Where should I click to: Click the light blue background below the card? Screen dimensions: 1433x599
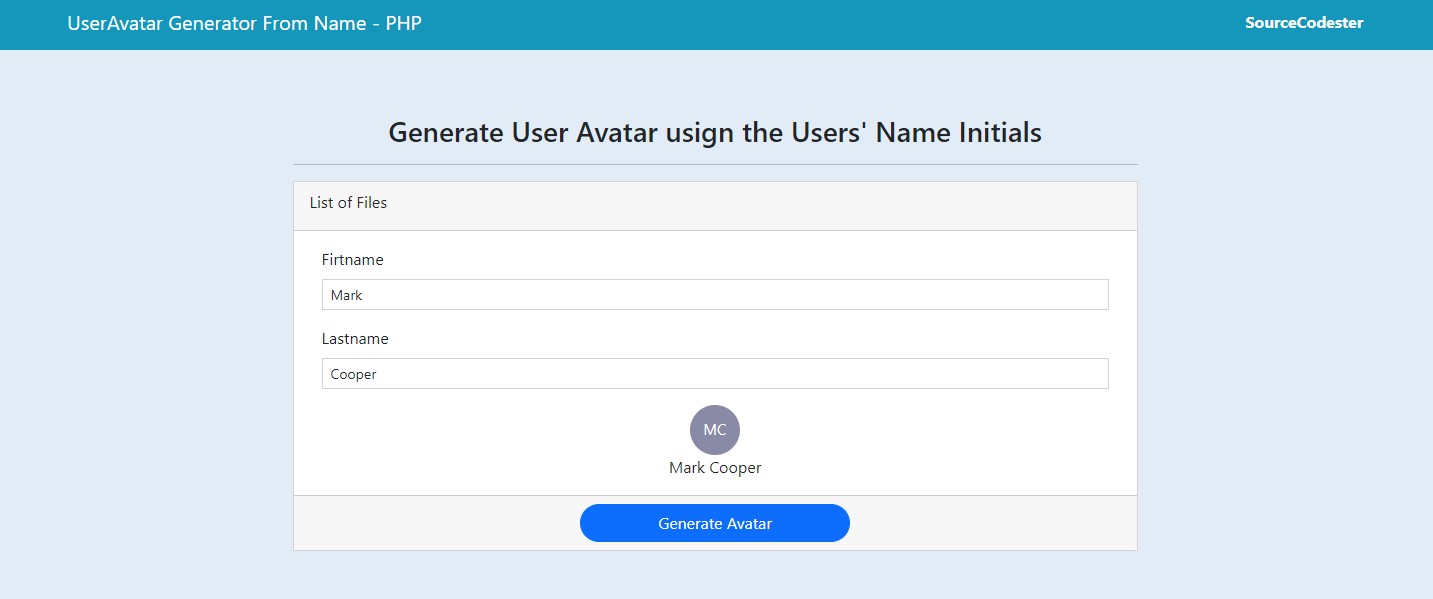(x=715, y=576)
